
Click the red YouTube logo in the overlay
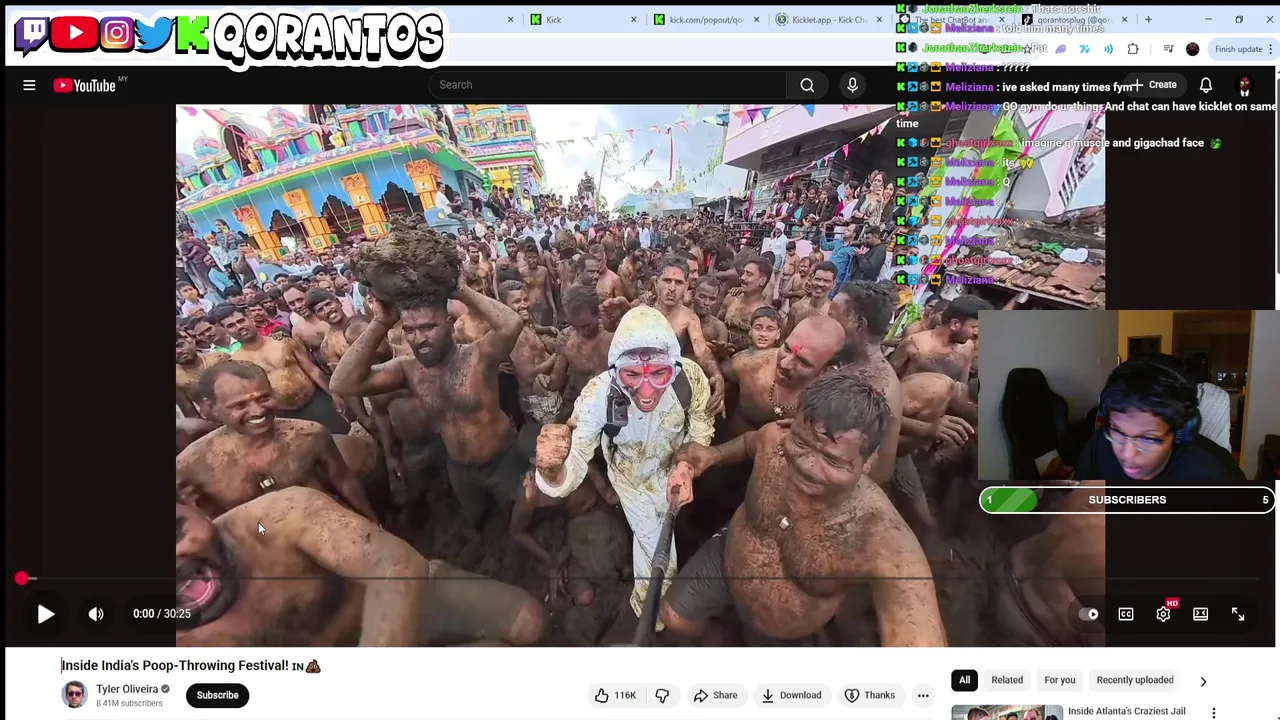(x=75, y=33)
